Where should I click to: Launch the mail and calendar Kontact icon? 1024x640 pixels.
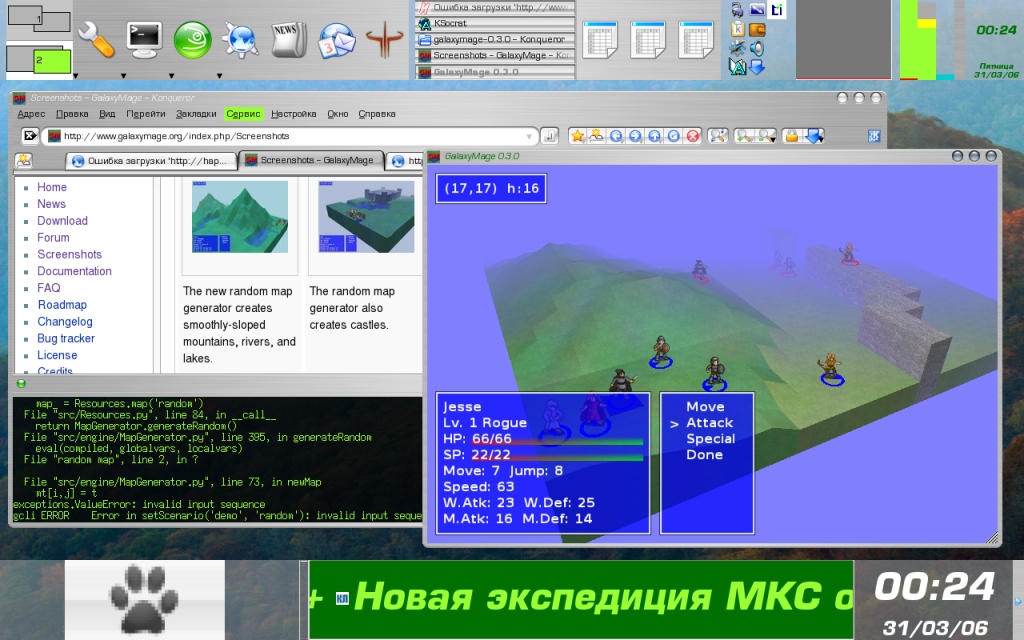(x=336, y=40)
